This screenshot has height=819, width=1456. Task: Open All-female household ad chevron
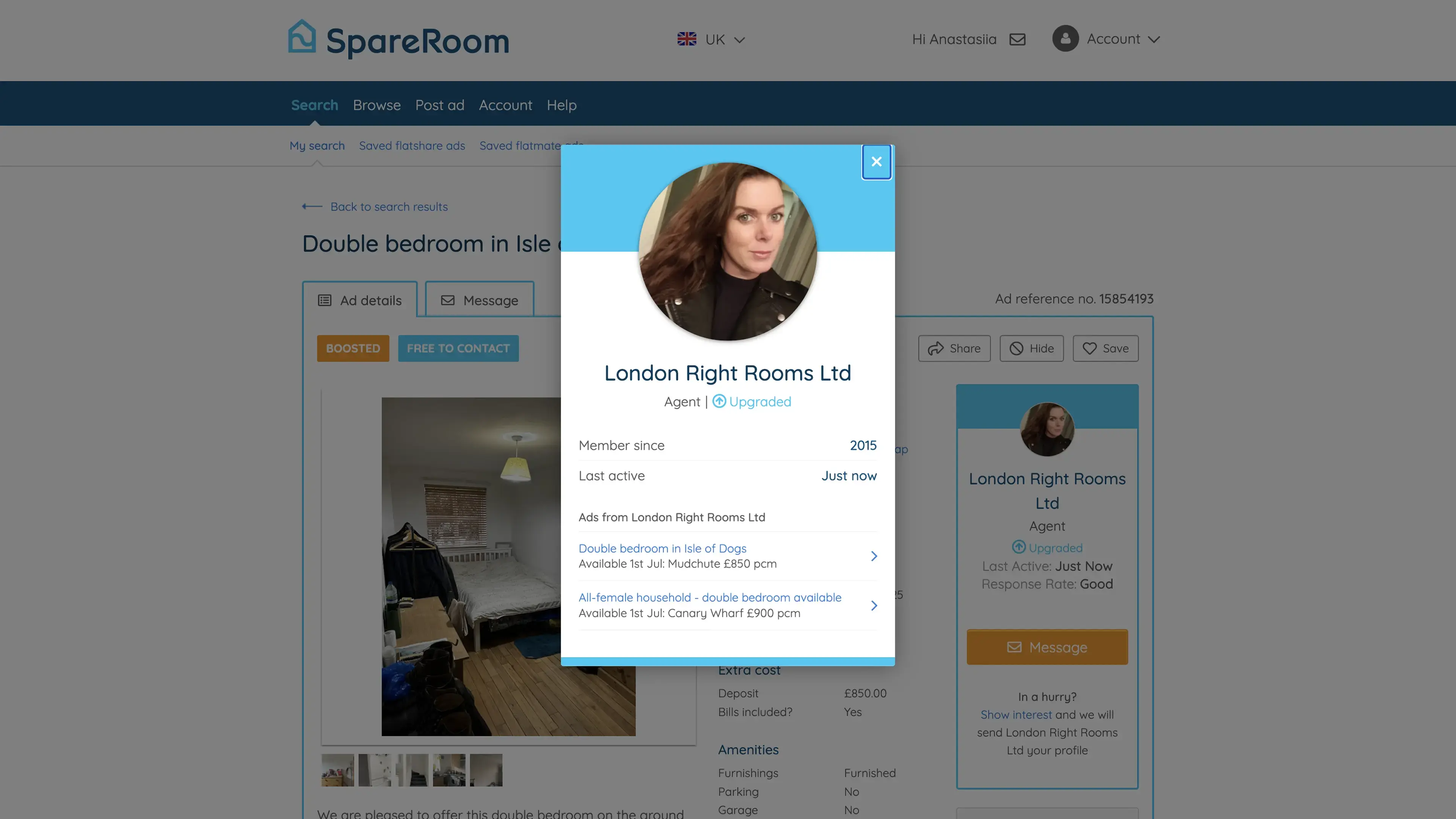[874, 606]
